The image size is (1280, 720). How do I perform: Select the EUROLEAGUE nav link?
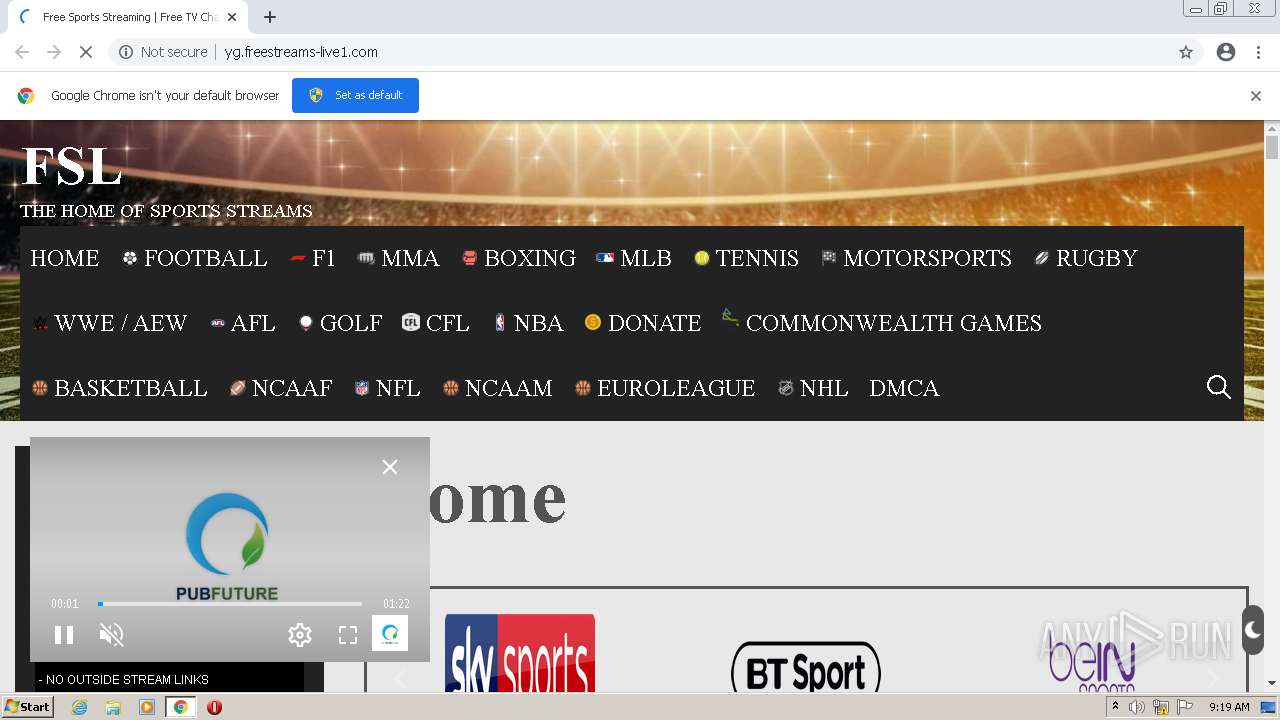click(665, 388)
